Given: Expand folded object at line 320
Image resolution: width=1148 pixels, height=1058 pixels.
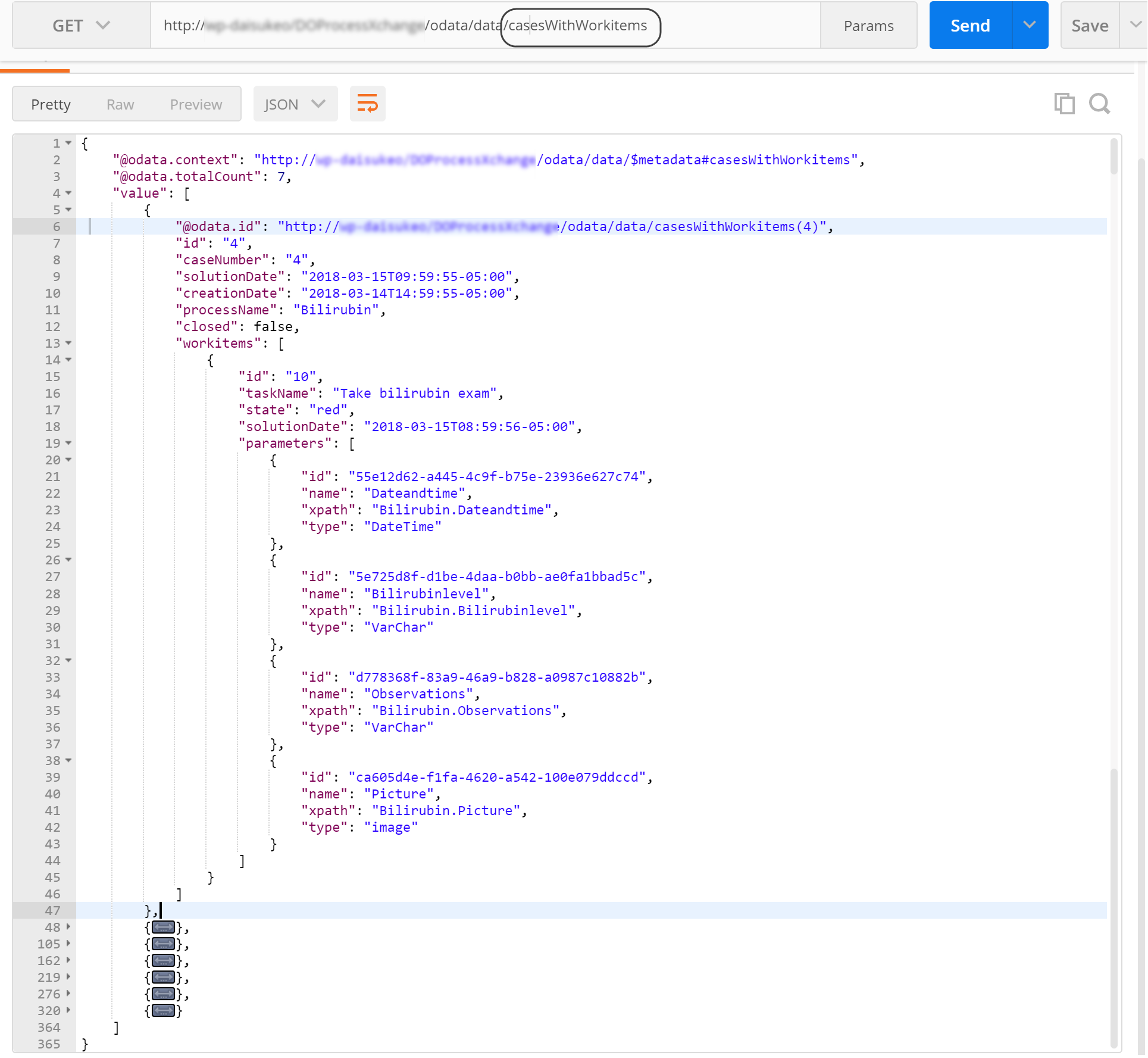Looking at the screenshot, I should pyautogui.click(x=68, y=1010).
